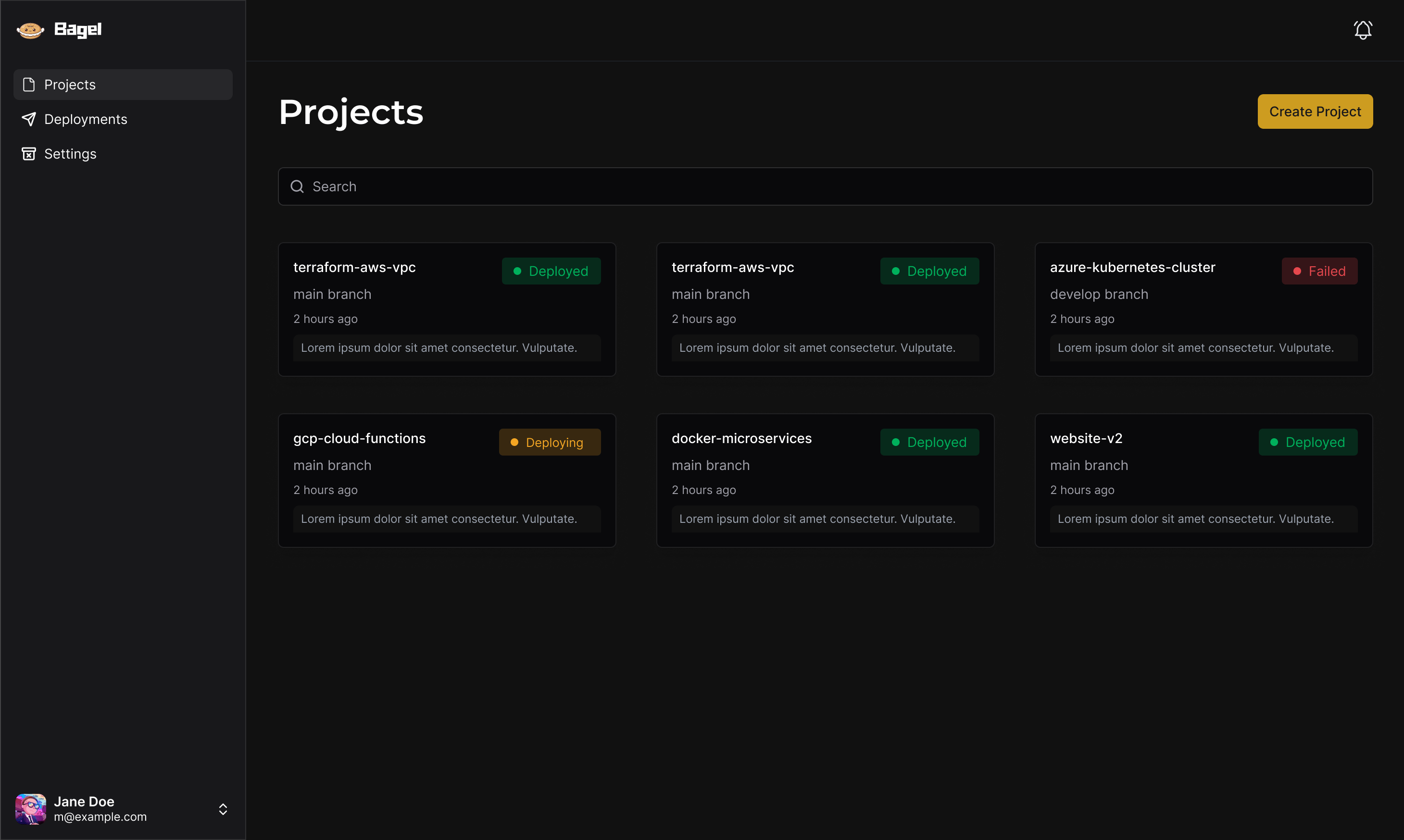This screenshot has height=840, width=1404.
Task: Open the website-v2 project title
Action: coord(1086,438)
